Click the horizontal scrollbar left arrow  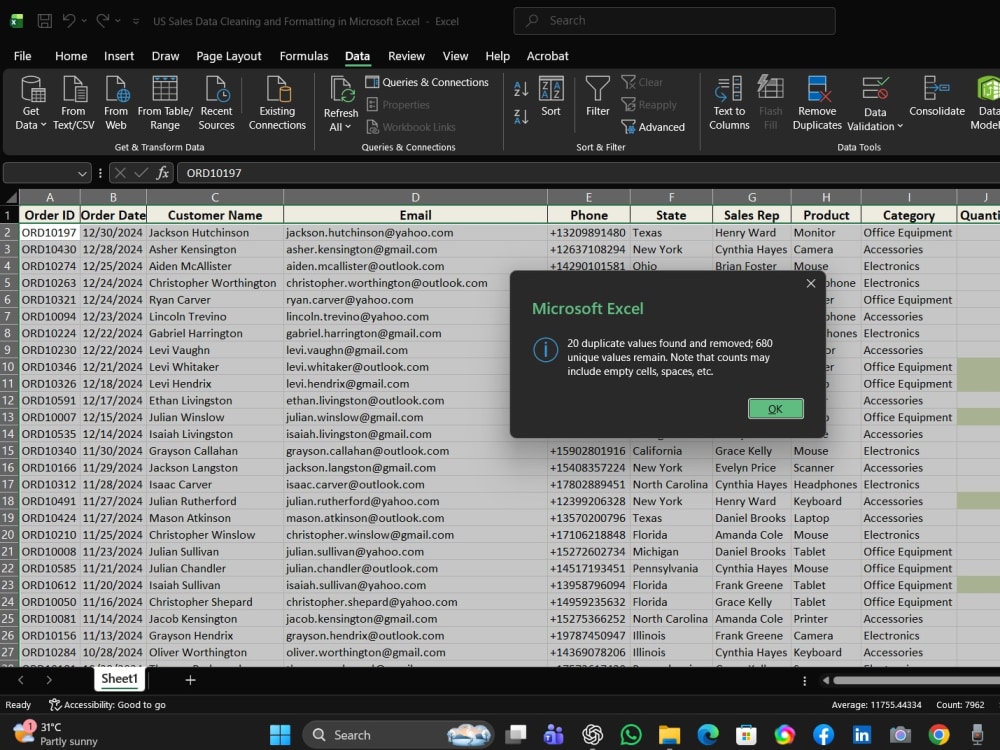[826, 680]
